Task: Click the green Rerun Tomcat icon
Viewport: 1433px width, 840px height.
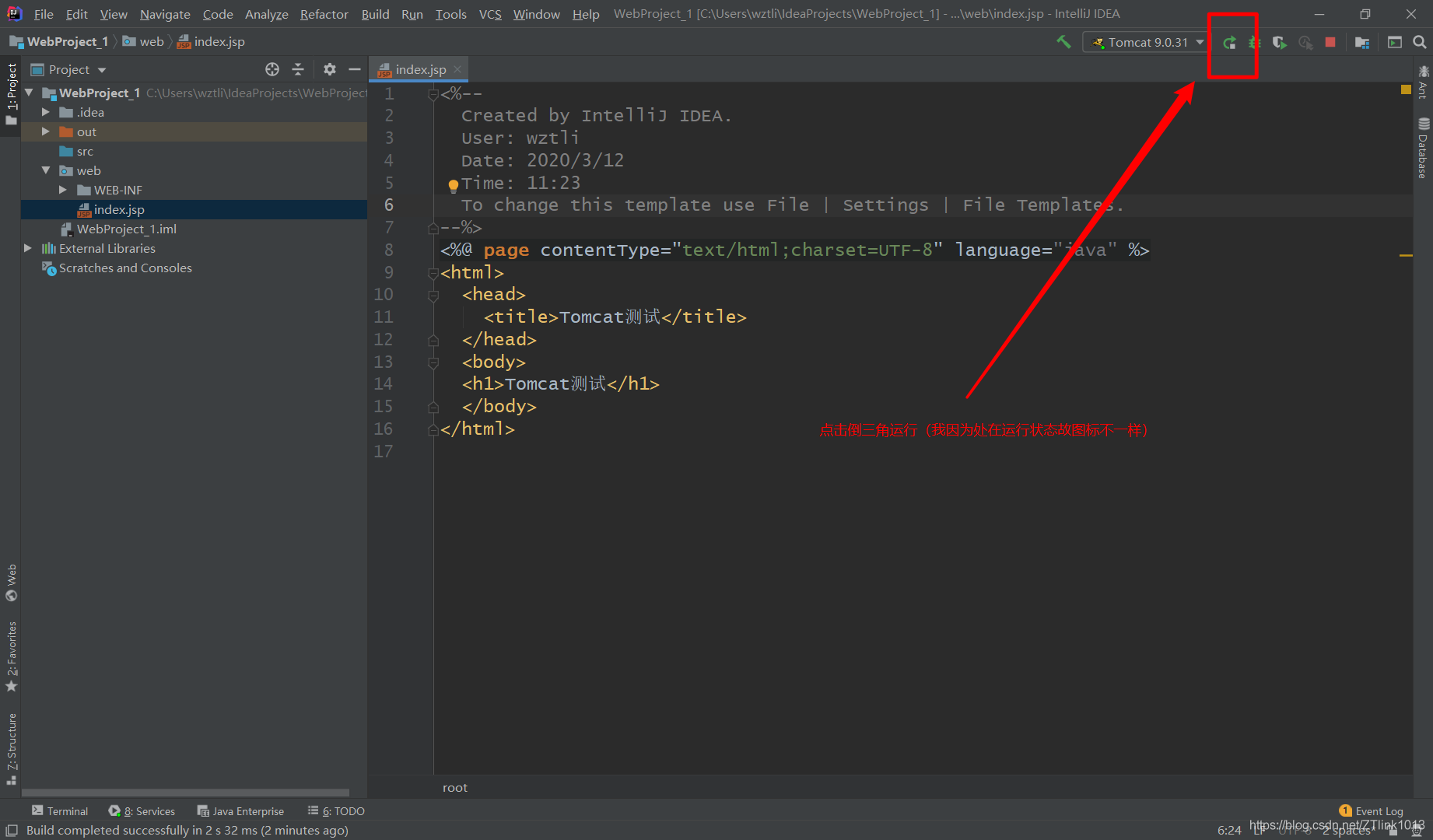Action: click(1229, 42)
